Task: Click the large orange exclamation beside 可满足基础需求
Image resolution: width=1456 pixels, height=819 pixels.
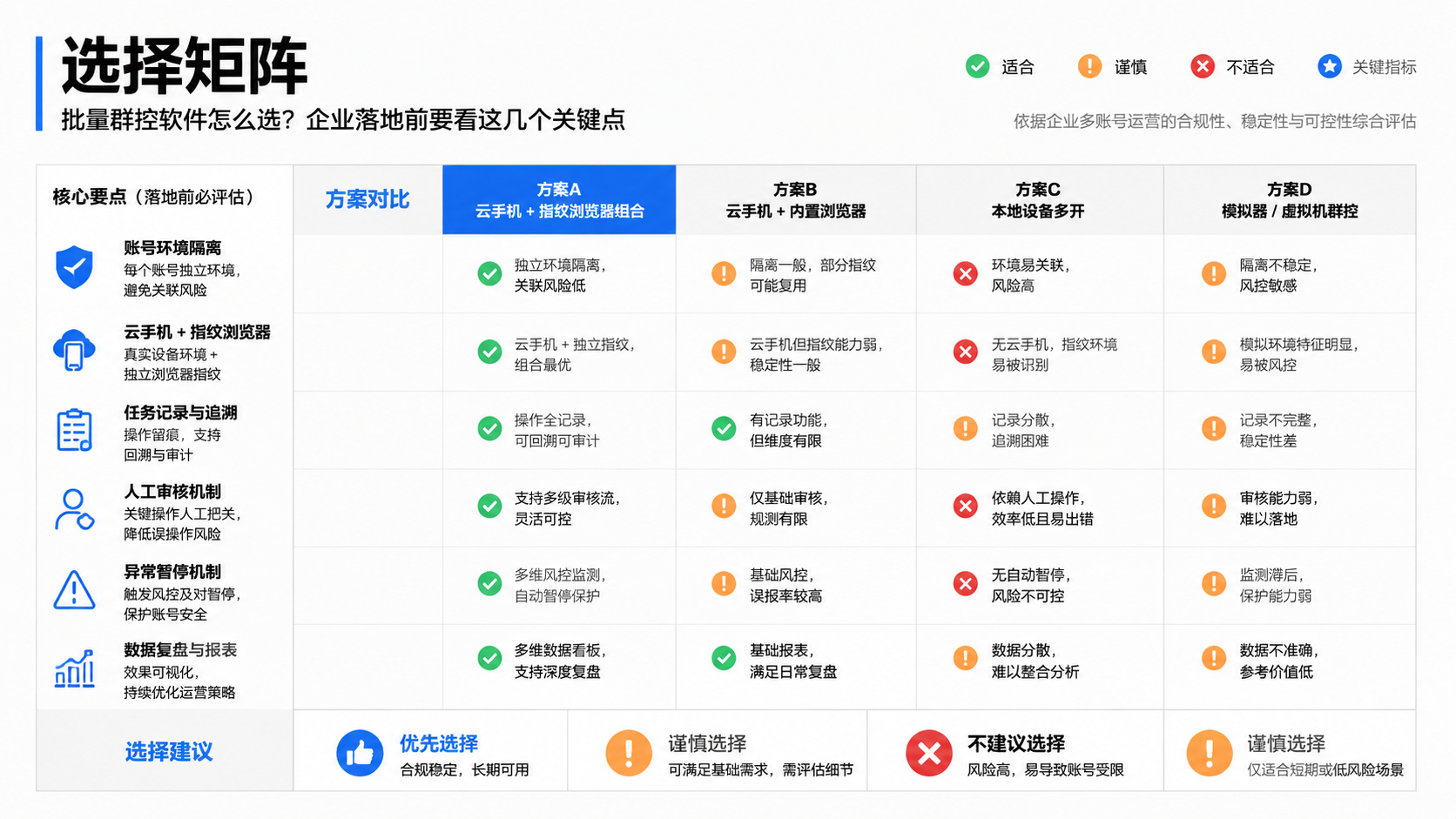Action: (x=629, y=753)
